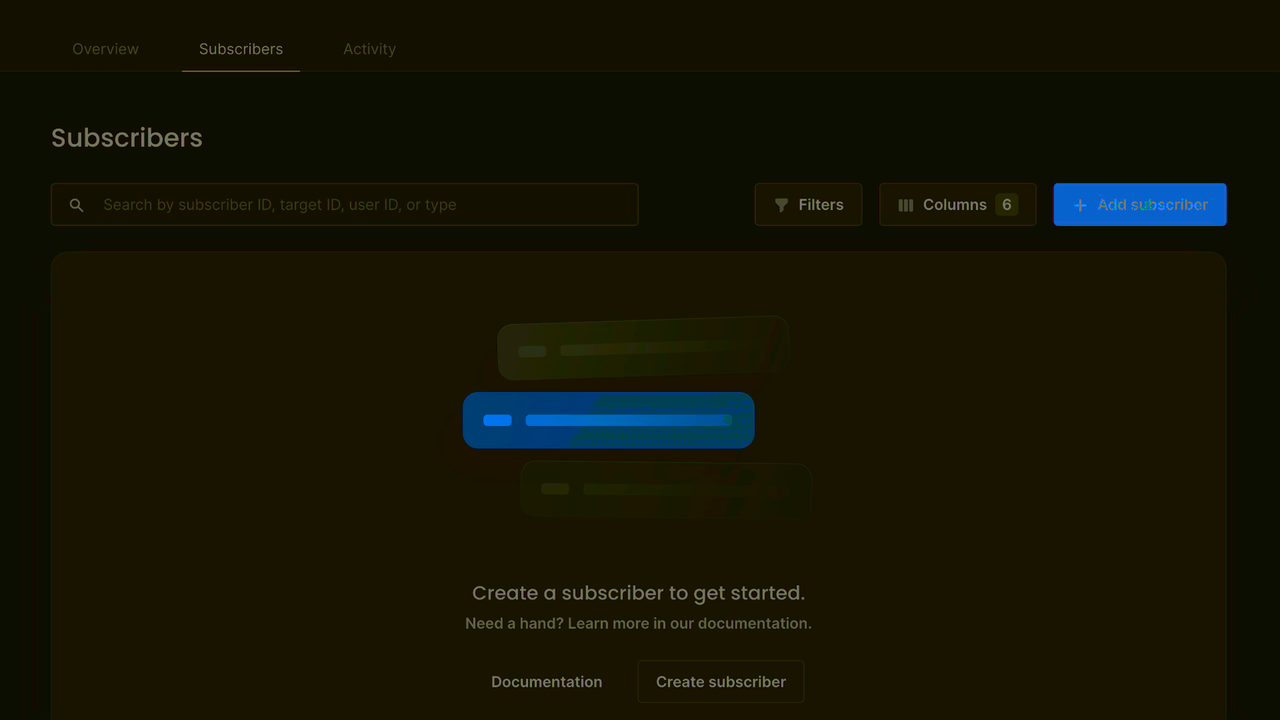1280x720 pixels.
Task: Click the Columns count badge showing 6
Action: point(1006,205)
